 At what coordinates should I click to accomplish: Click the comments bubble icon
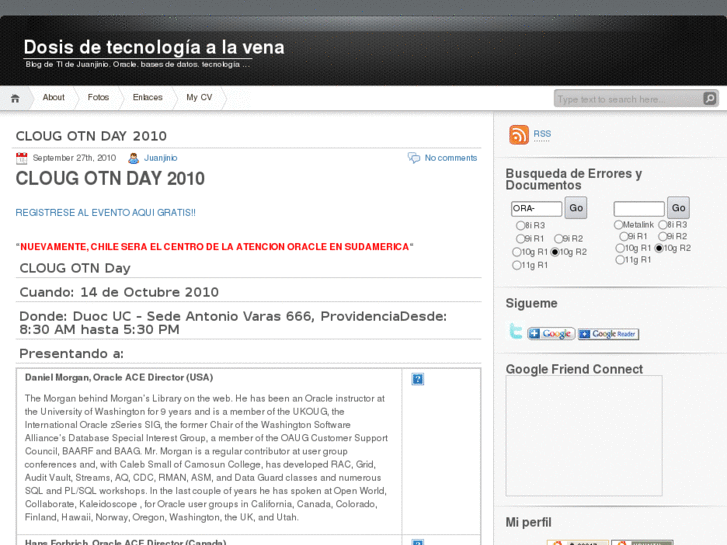coord(414,158)
